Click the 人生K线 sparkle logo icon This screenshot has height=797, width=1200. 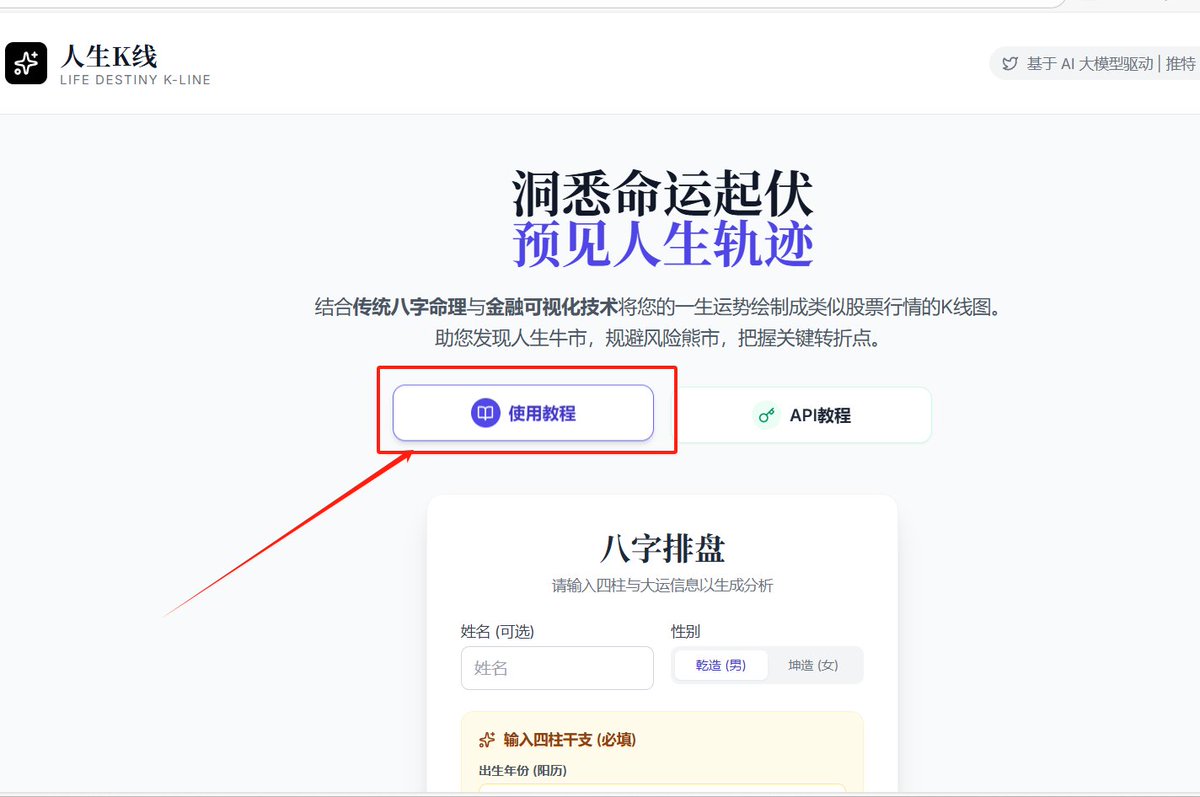tap(26, 63)
